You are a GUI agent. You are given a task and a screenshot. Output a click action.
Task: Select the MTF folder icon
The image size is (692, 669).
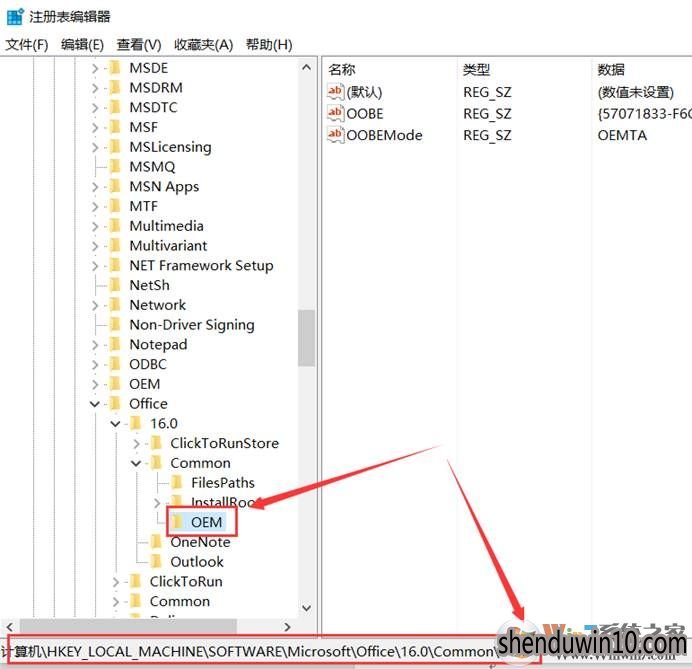(x=115, y=206)
